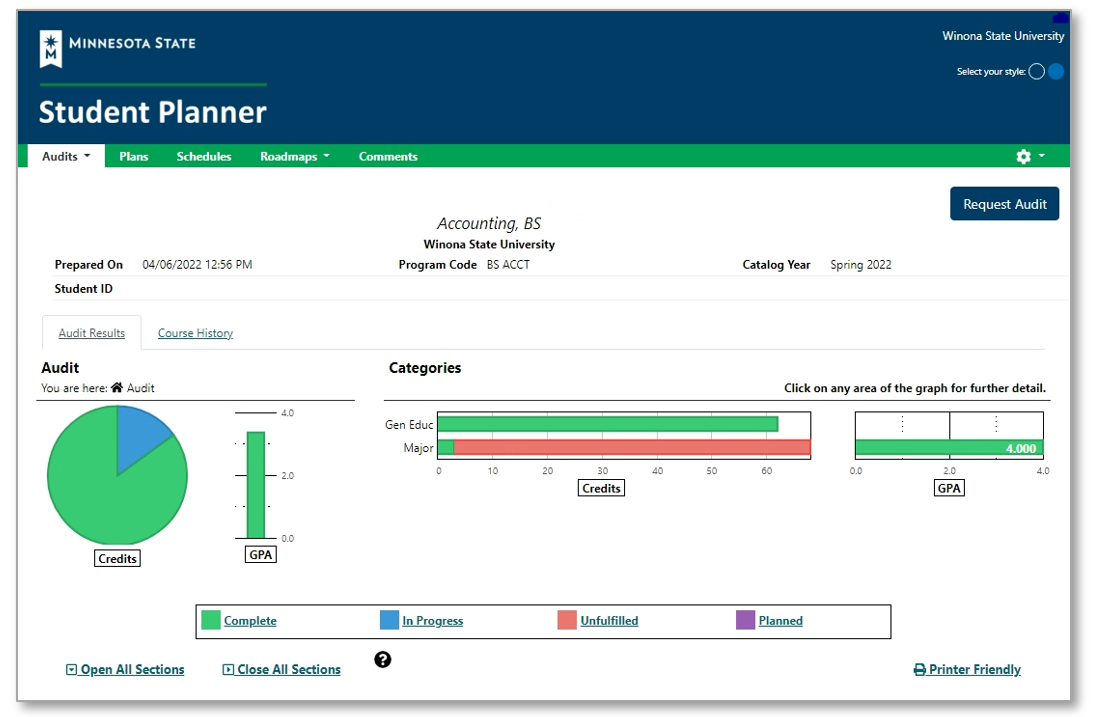Click the Open All Sections link
The image size is (1094, 717).
coord(133,670)
